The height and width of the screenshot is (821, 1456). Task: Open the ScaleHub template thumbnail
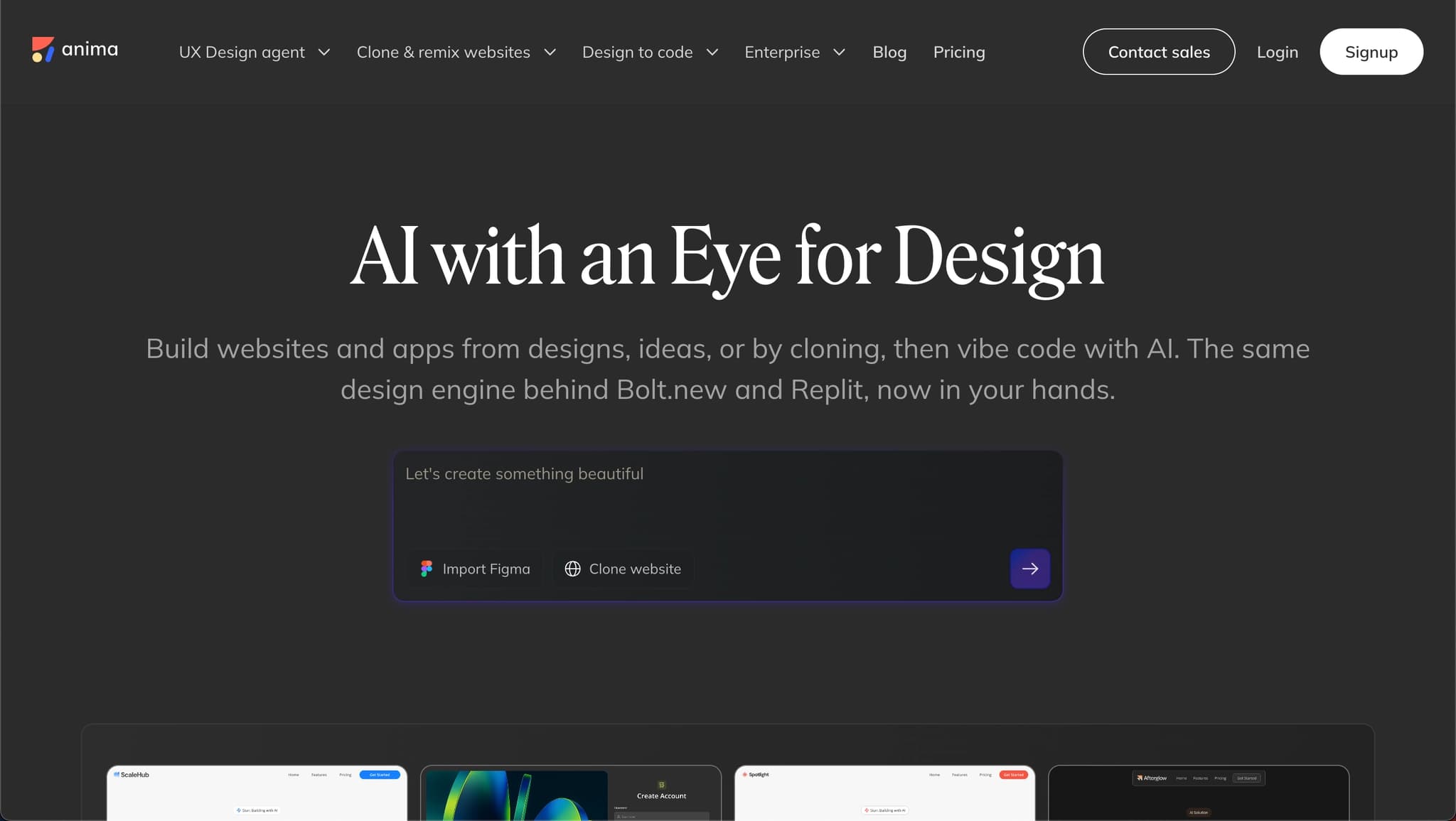click(x=257, y=793)
